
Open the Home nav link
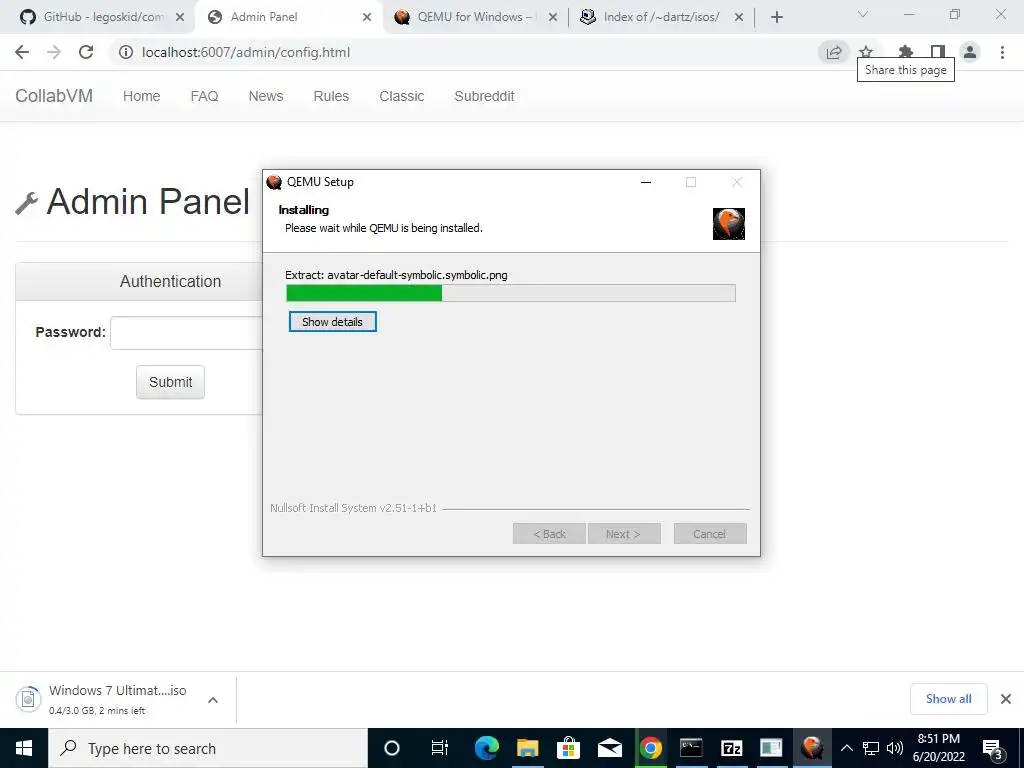point(142,96)
